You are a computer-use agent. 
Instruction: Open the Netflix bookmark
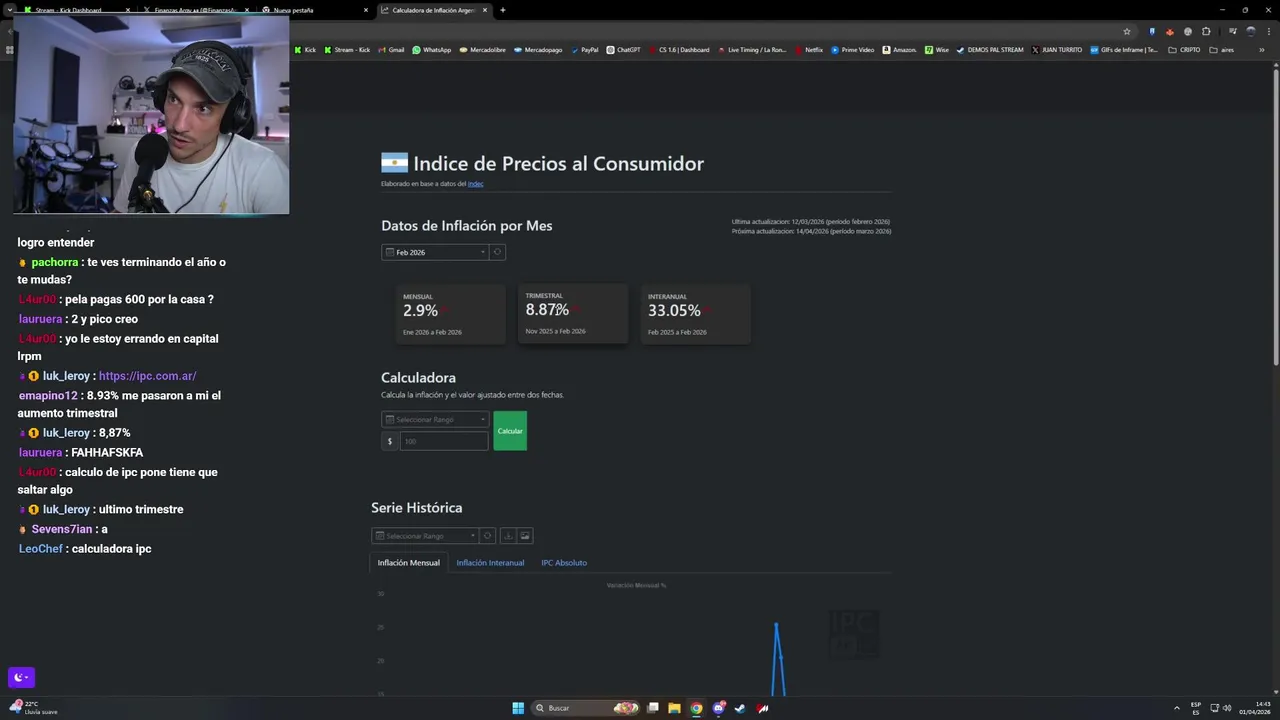[808, 50]
